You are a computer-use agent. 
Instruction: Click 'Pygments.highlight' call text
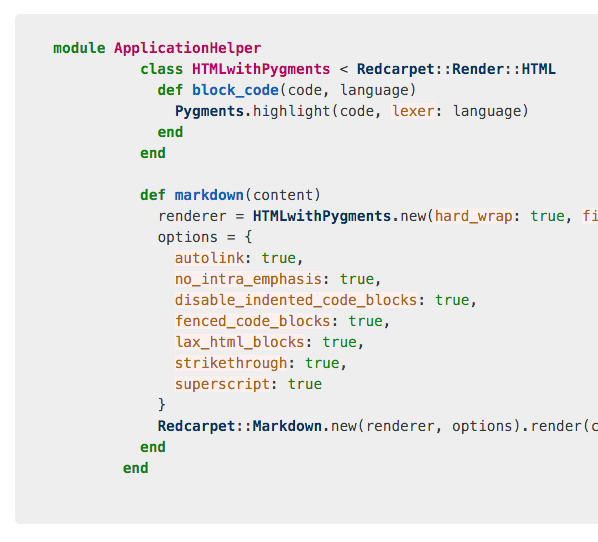[x=252, y=111]
